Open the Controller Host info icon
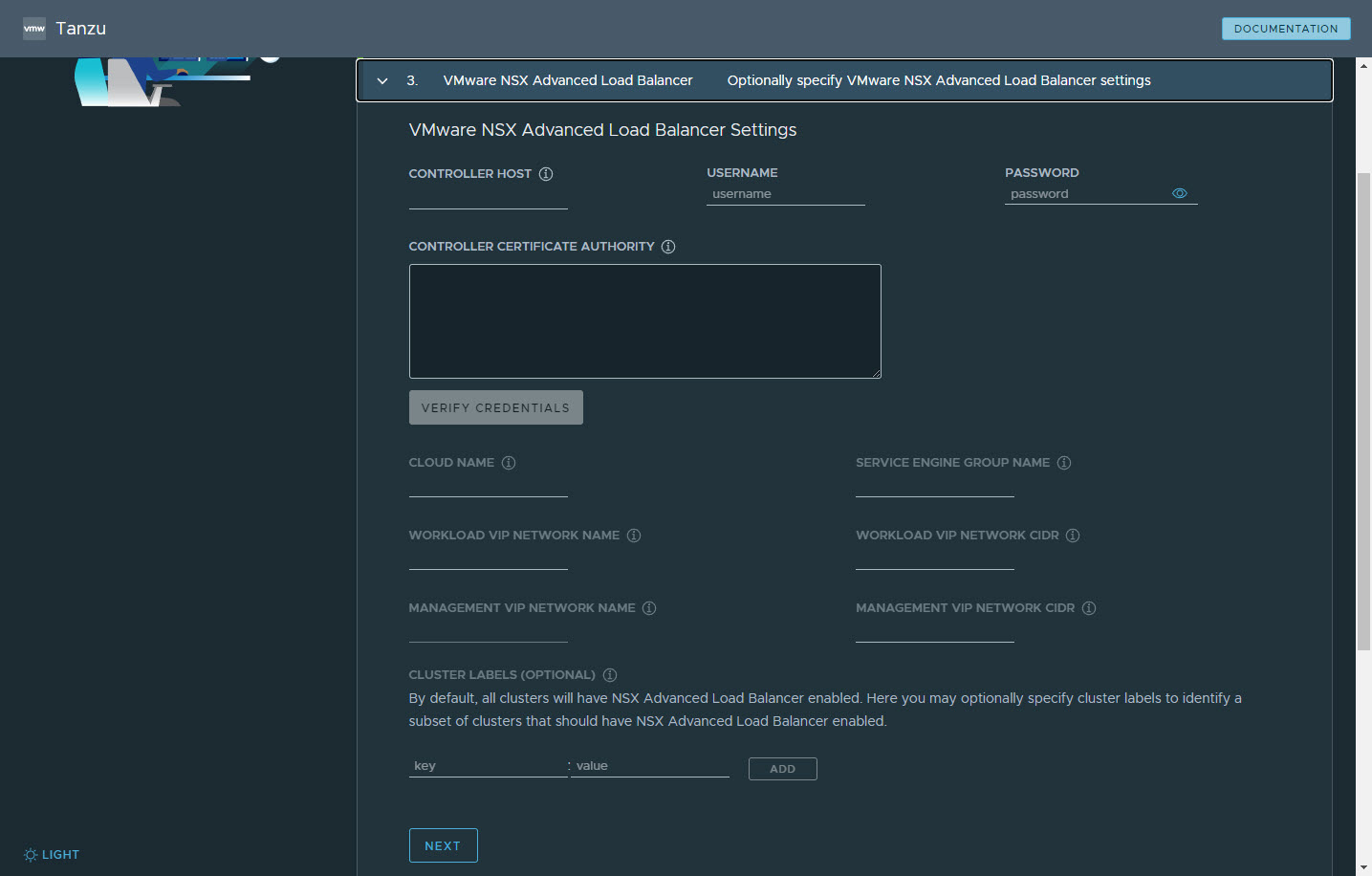This screenshot has width=1372, height=876. click(x=546, y=174)
